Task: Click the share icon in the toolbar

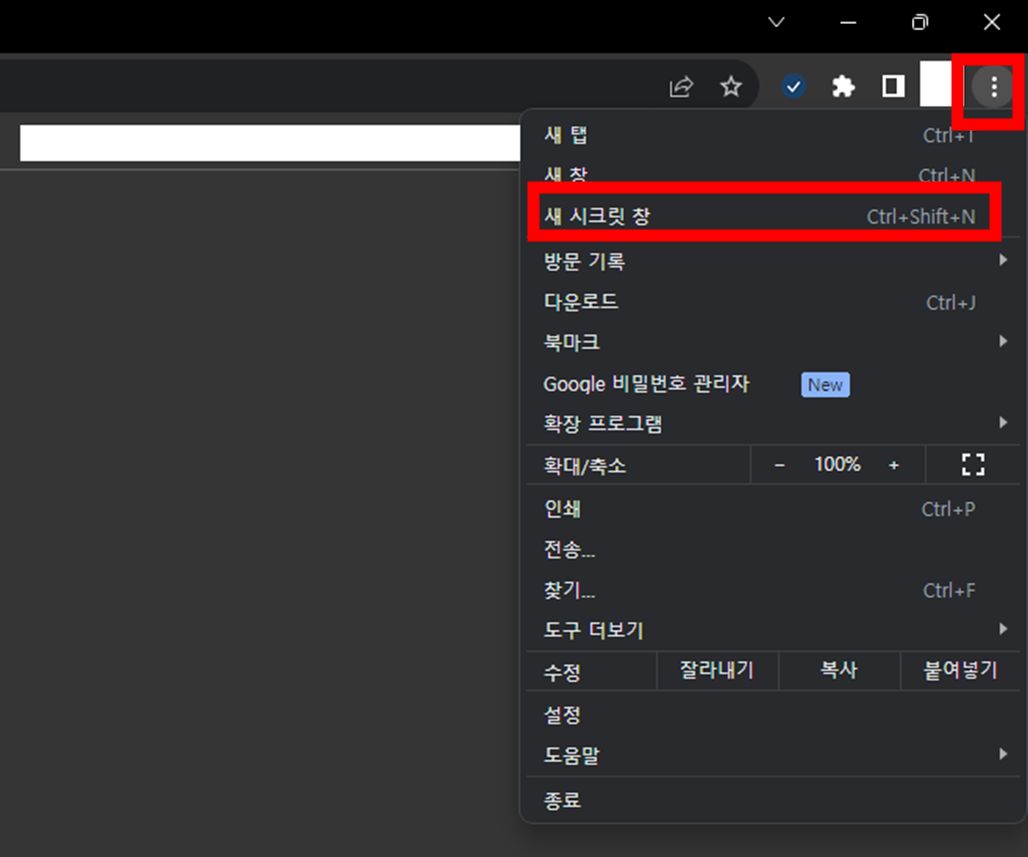Action: [x=680, y=86]
